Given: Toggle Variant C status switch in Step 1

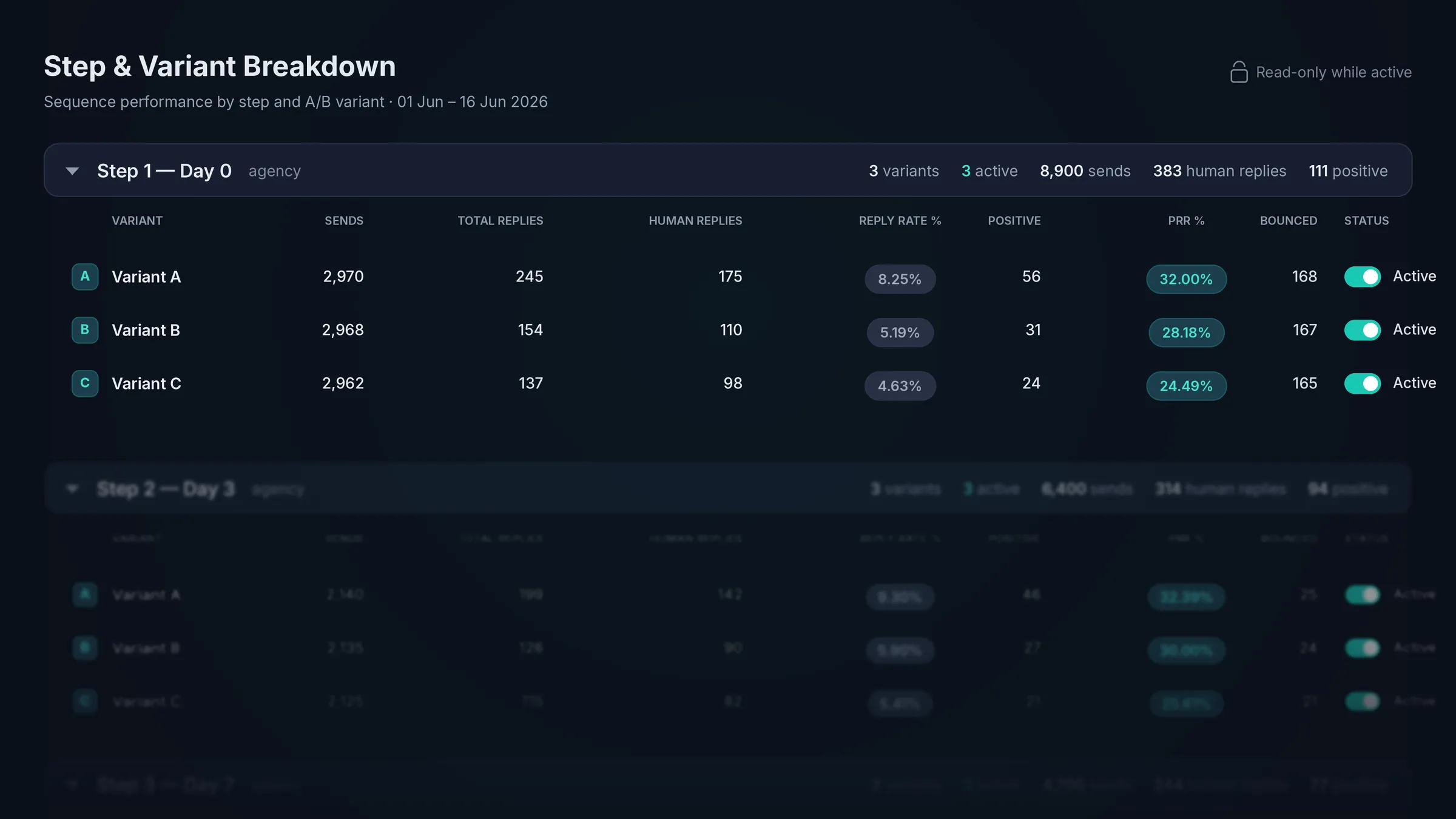Looking at the screenshot, I should tap(1363, 383).
